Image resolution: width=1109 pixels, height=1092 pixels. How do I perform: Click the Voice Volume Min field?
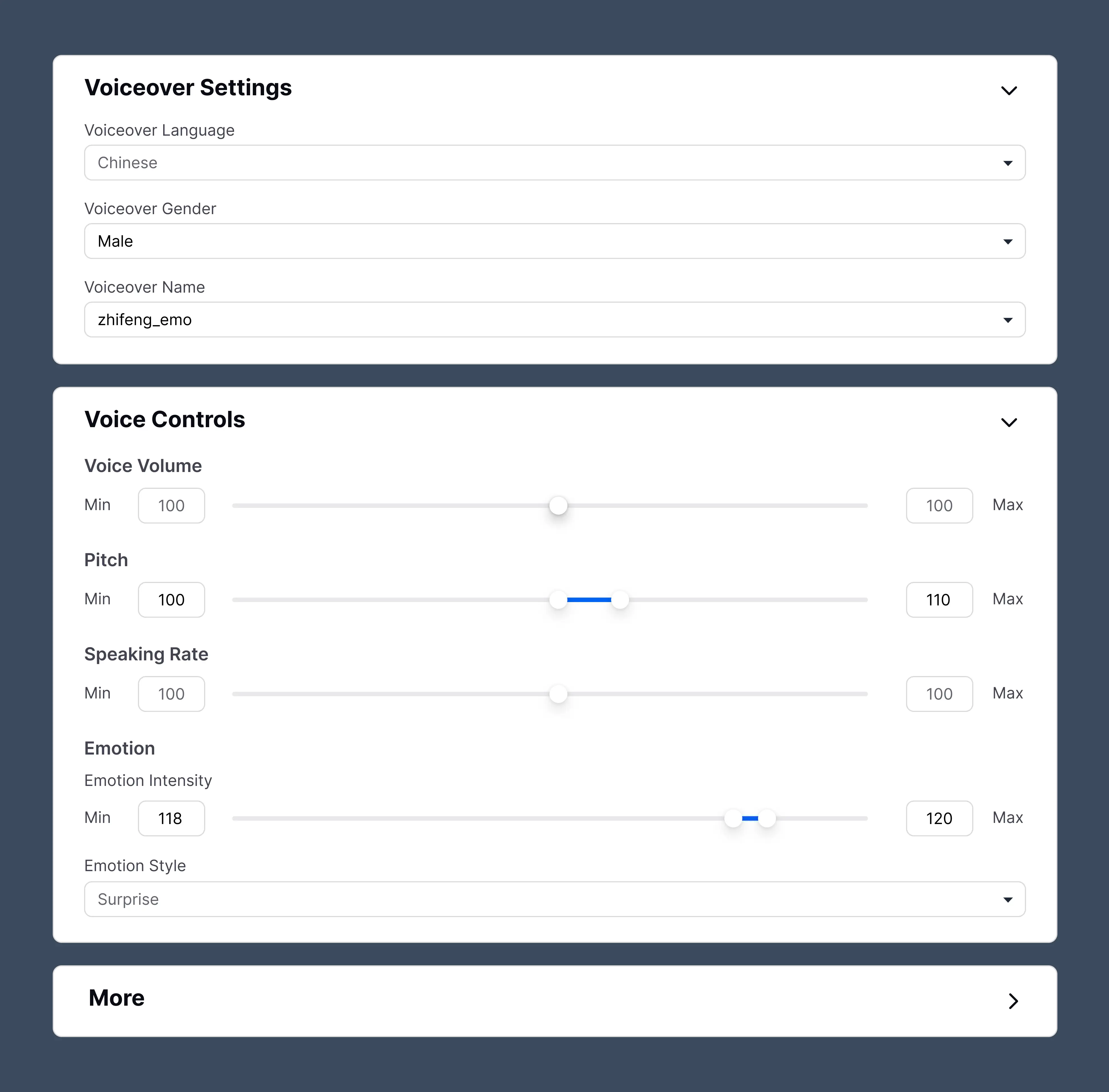point(171,506)
